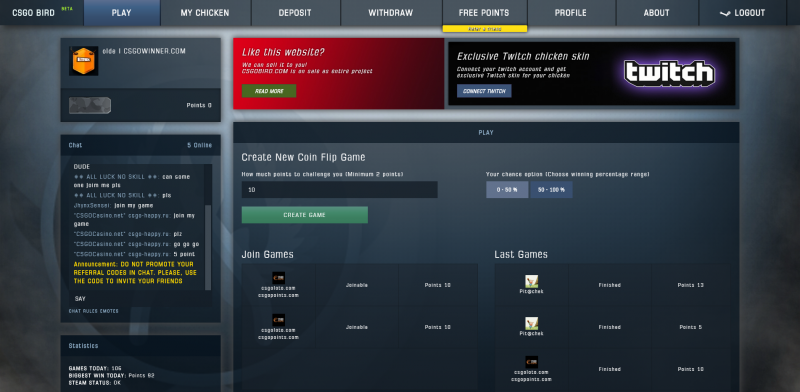Click the Read More button
The height and width of the screenshot is (392, 800).
(x=269, y=91)
